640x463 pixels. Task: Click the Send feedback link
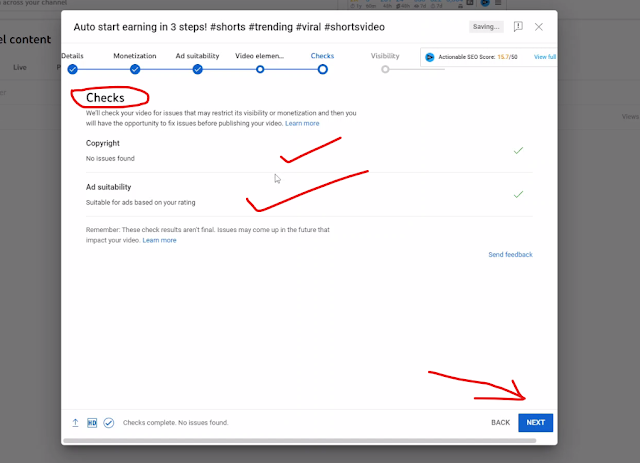[x=510, y=254]
